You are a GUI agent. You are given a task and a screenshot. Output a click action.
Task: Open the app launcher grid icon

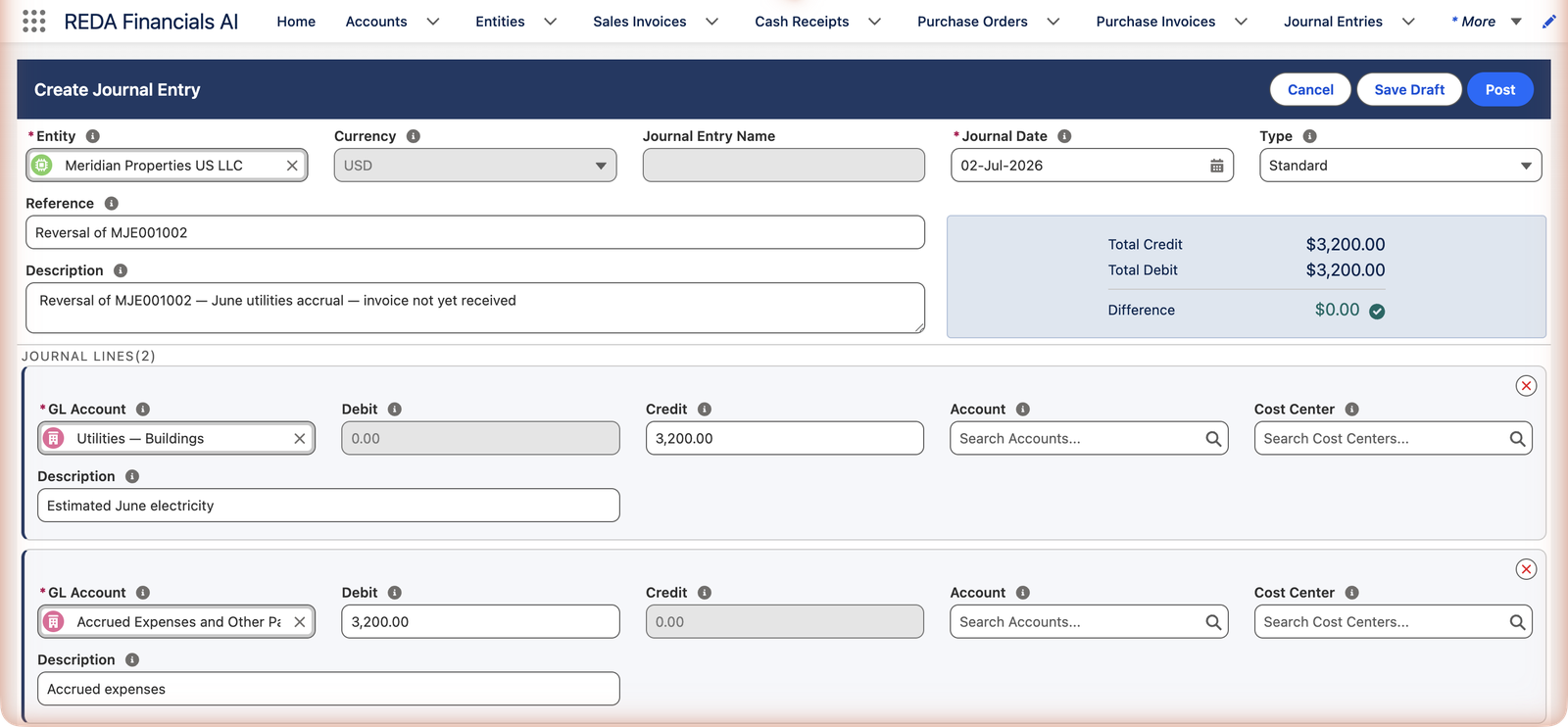pyautogui.click(x=33, y=22)
